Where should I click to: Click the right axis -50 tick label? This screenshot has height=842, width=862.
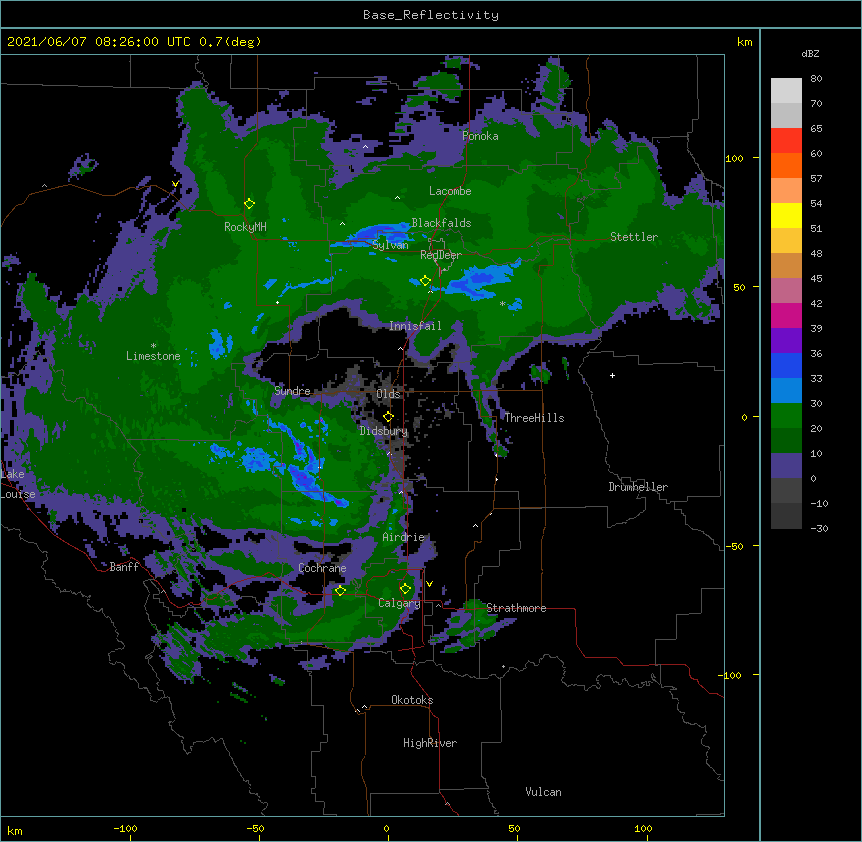[x=734, y=546]
